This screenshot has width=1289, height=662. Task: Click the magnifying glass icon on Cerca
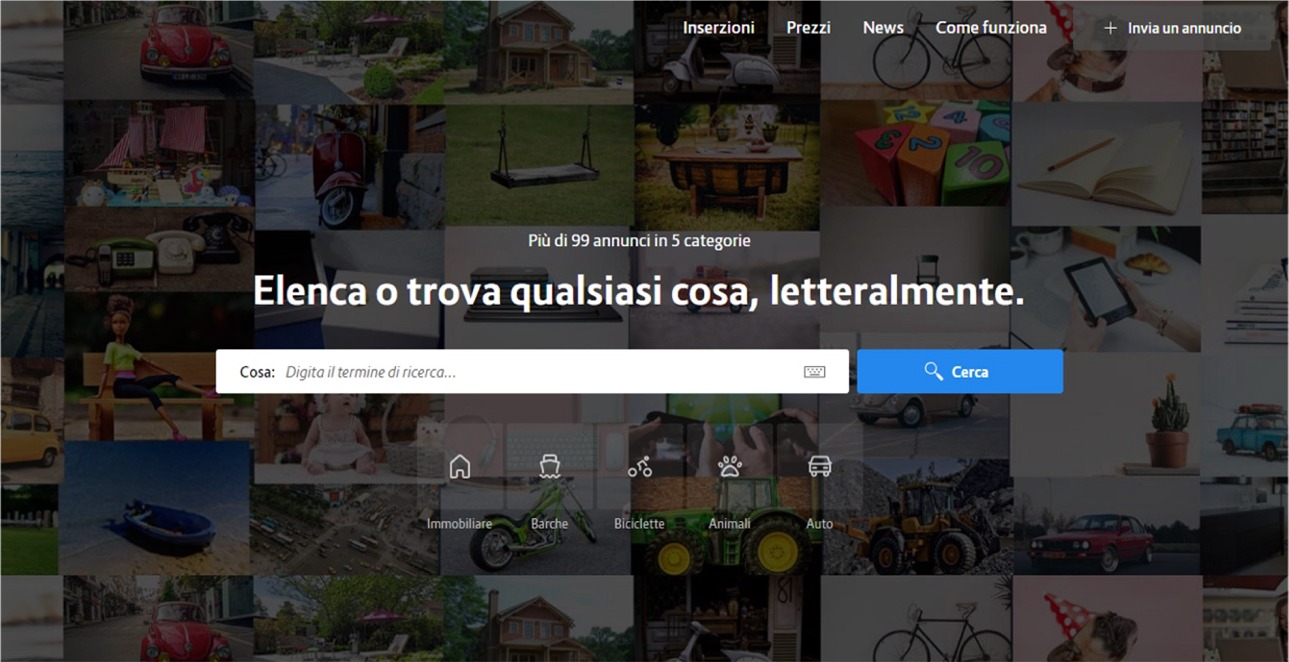(x=933, y=371)
